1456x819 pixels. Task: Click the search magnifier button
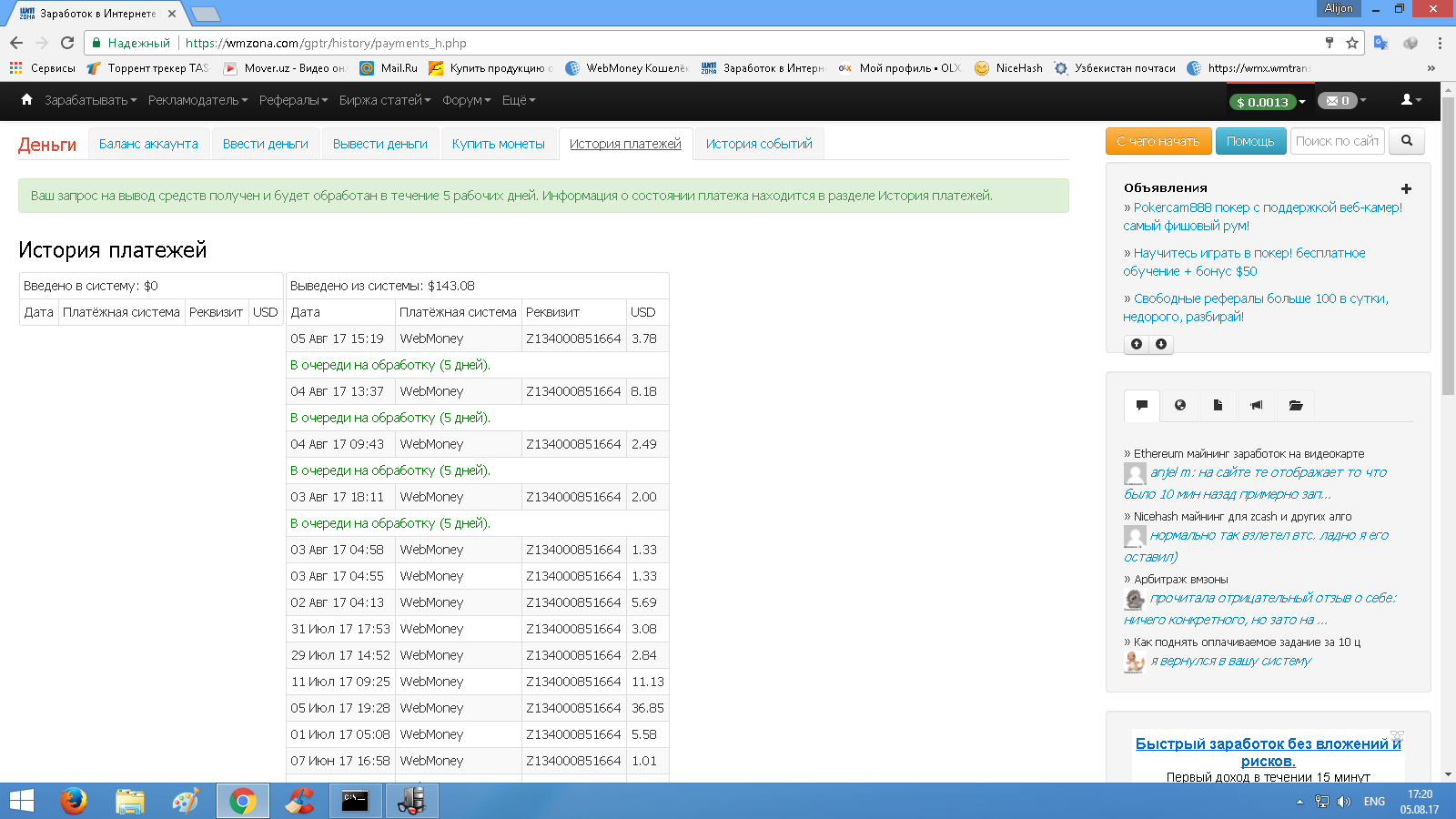point(1407,141)
